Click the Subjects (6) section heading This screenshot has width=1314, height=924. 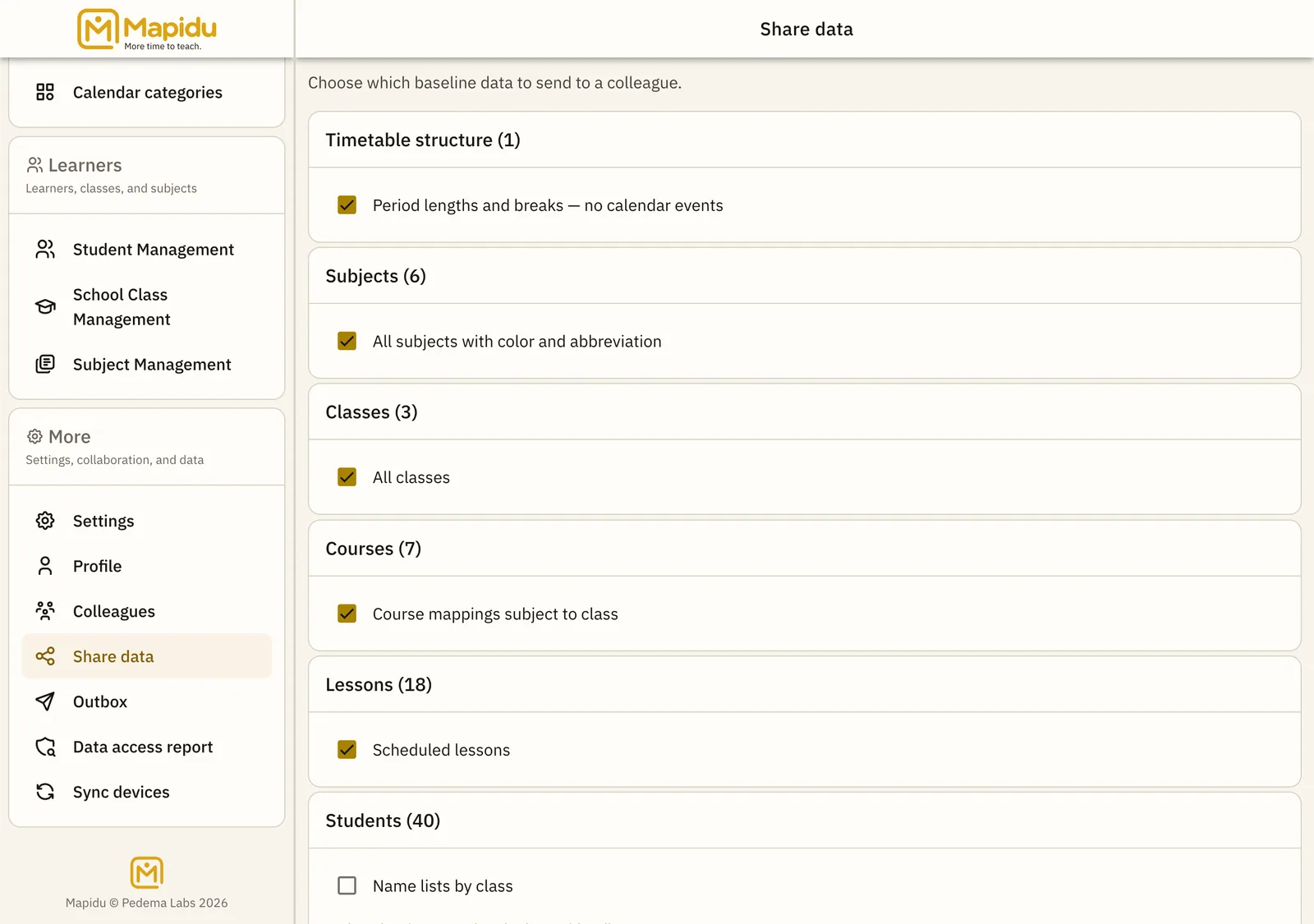[x=375, y=276]
